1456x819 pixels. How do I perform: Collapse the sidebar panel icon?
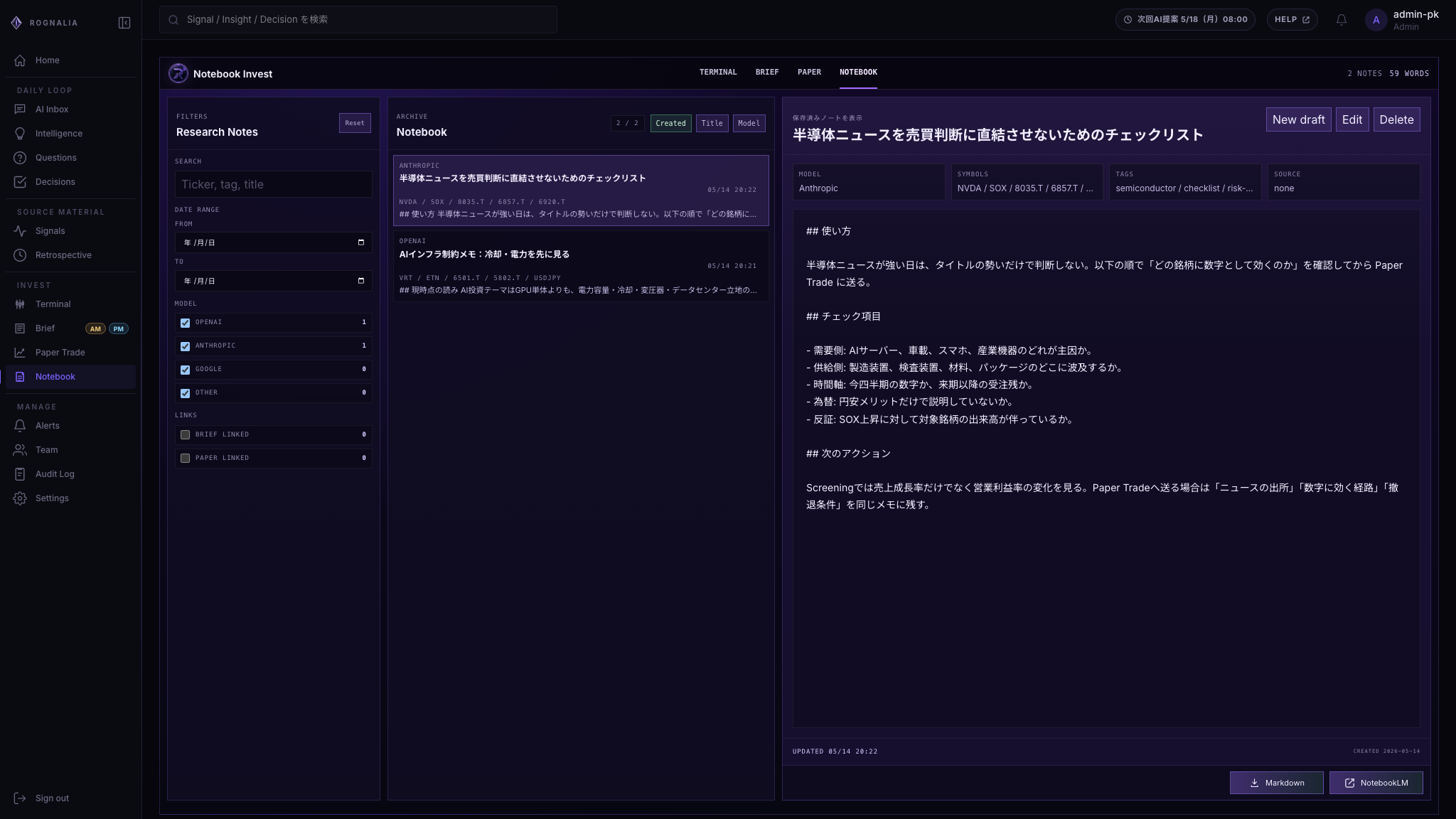point(124,23)
